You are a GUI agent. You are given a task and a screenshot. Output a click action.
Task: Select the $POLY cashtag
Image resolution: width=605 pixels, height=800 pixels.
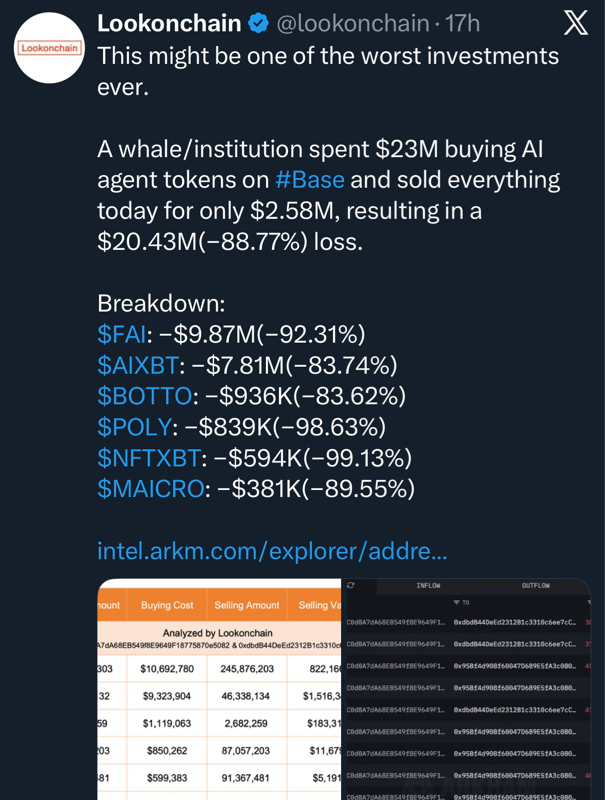[x=134, y=427]
